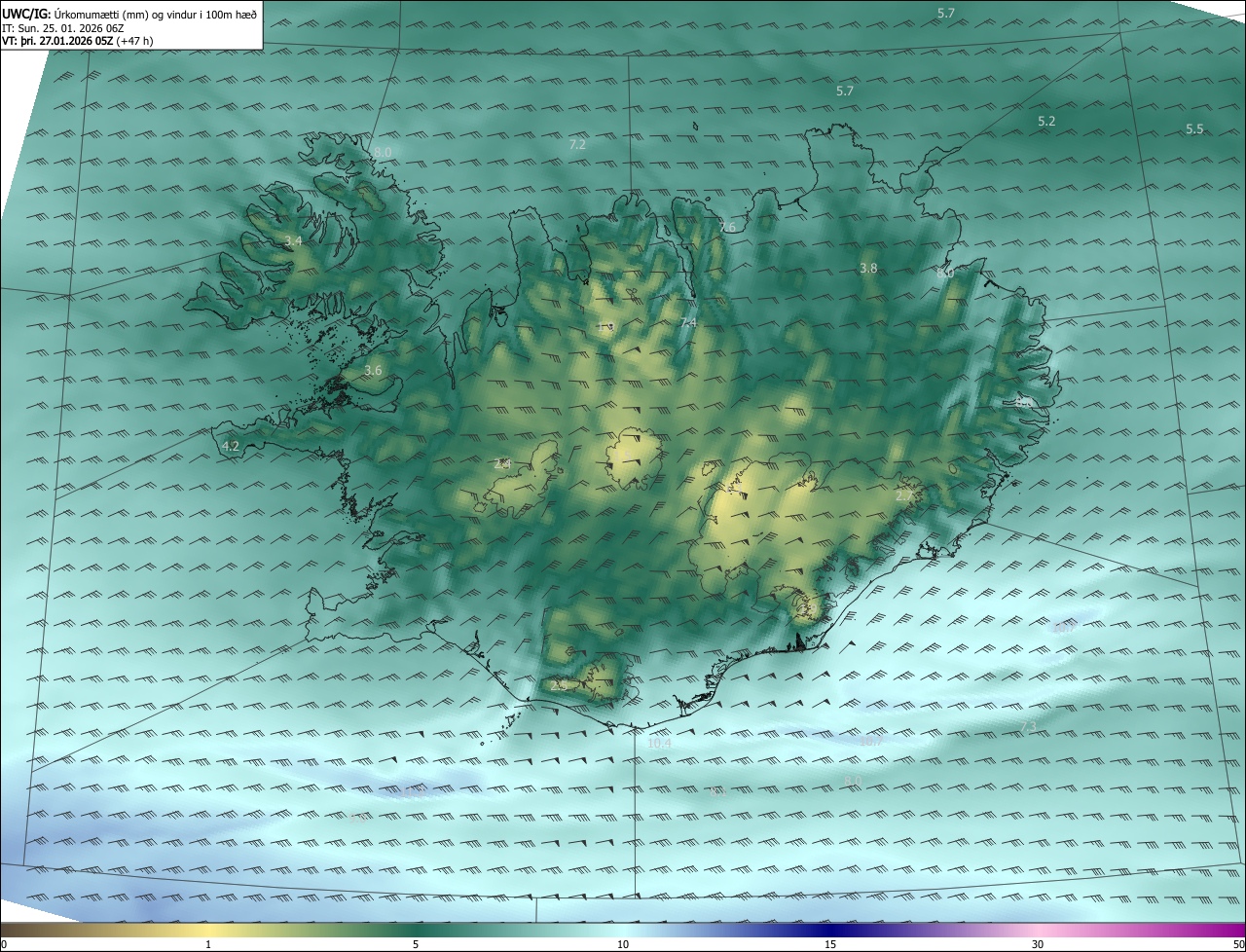Click the 50 tick label on the scale
The height and width of the screenshot is (952, 1246).
[1238, 944]
